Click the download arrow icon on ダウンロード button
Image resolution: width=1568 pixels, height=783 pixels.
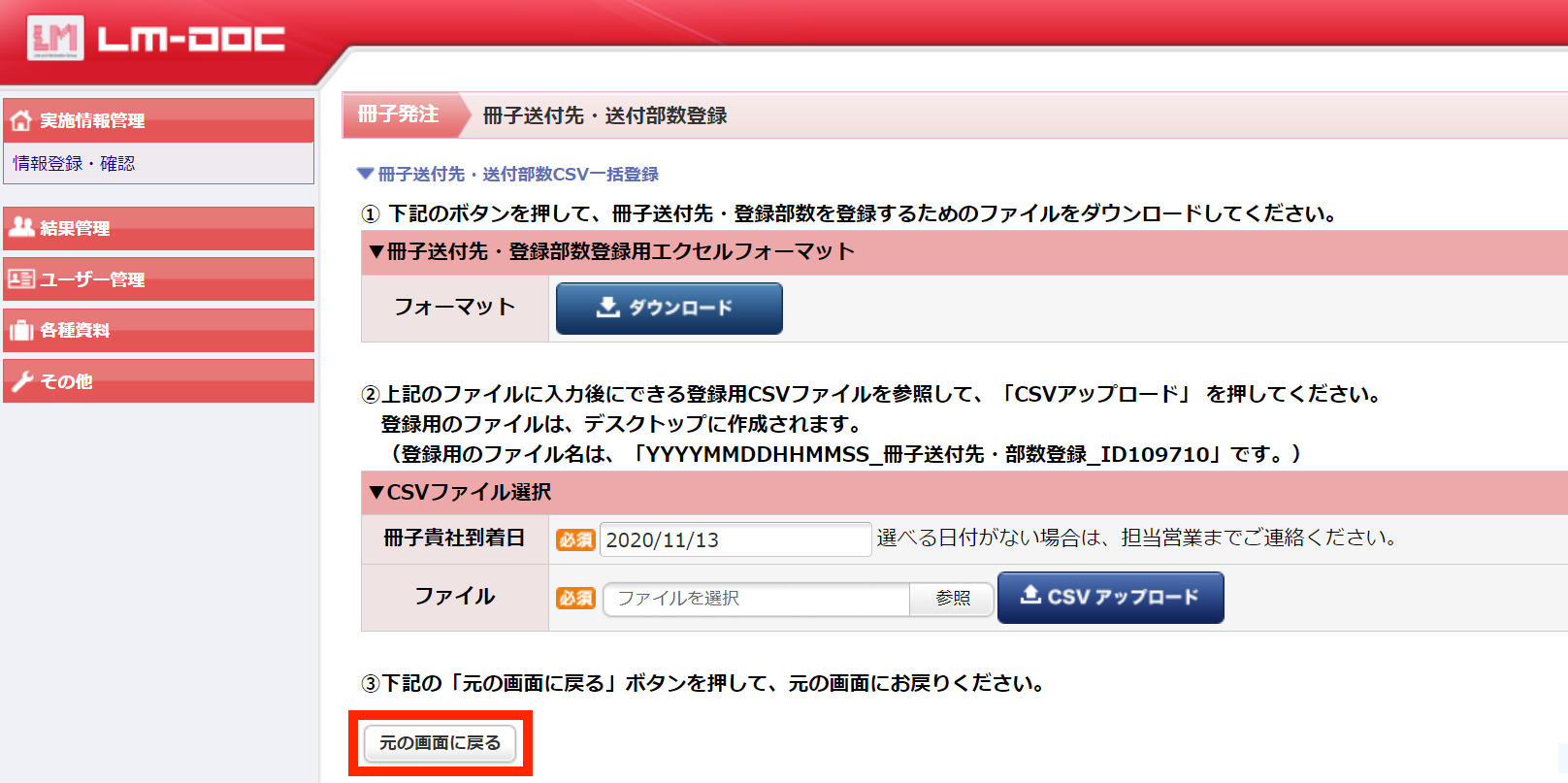click(x=607, y=308)
